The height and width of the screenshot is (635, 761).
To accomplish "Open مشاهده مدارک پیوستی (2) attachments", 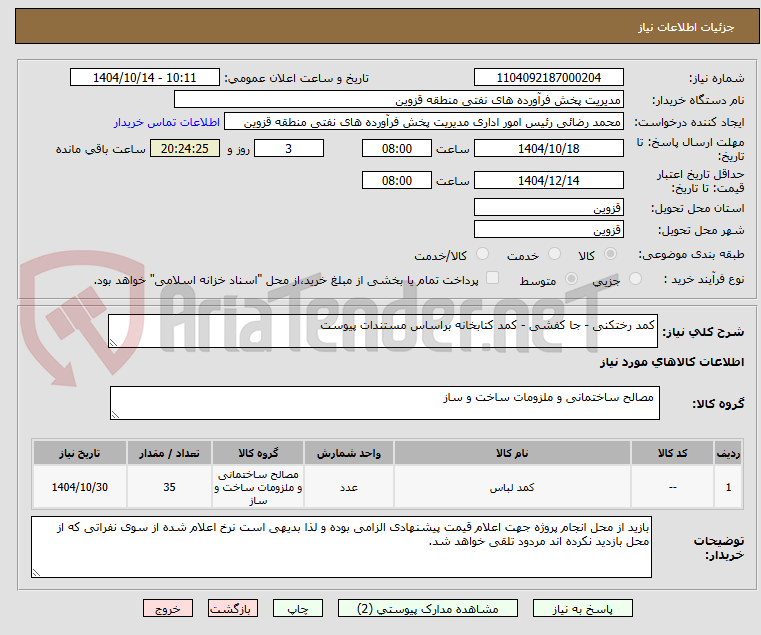I will [428, 608].
